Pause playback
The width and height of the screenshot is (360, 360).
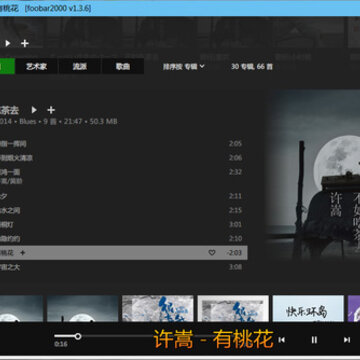pos(314,340)
